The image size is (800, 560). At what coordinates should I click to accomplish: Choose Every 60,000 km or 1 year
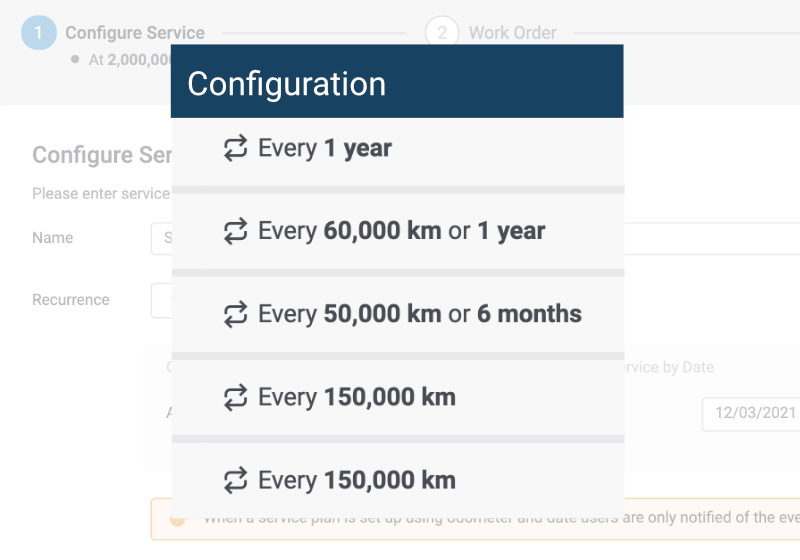coord(397,232)
